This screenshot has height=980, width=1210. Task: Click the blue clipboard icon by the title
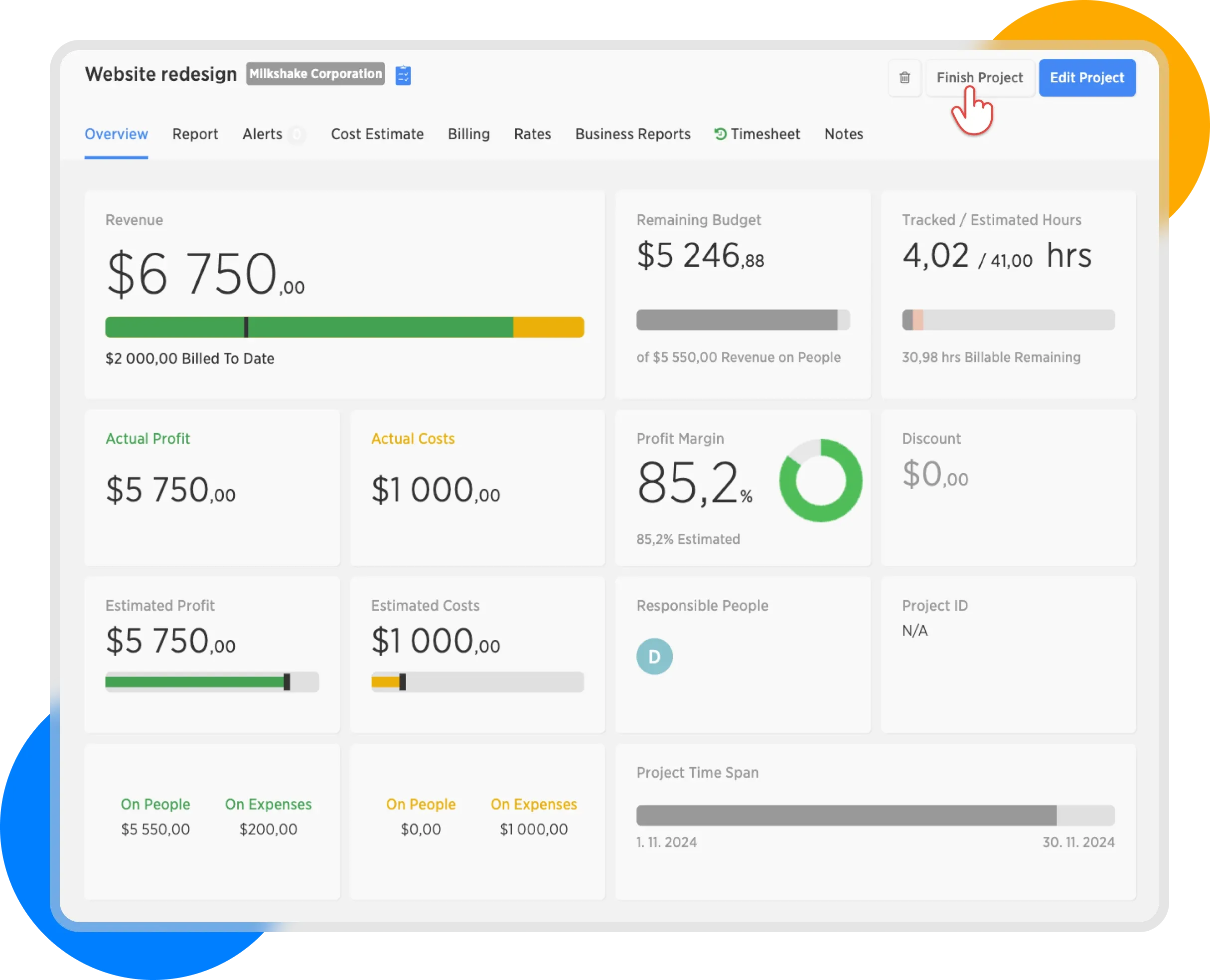[x=403, y=75]
